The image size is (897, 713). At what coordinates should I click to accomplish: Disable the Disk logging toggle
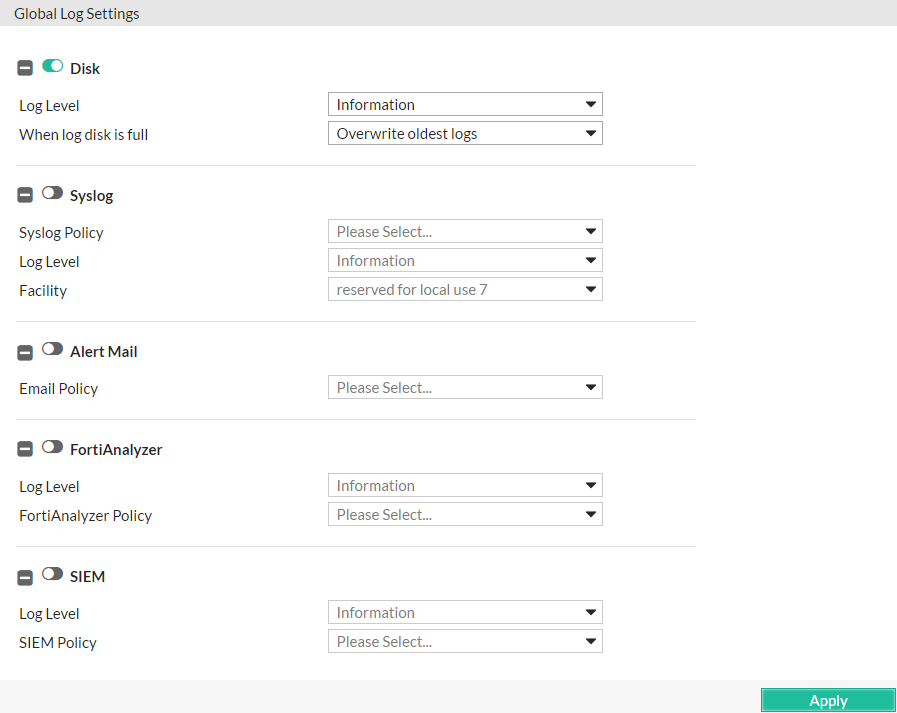tap(53, 66)
